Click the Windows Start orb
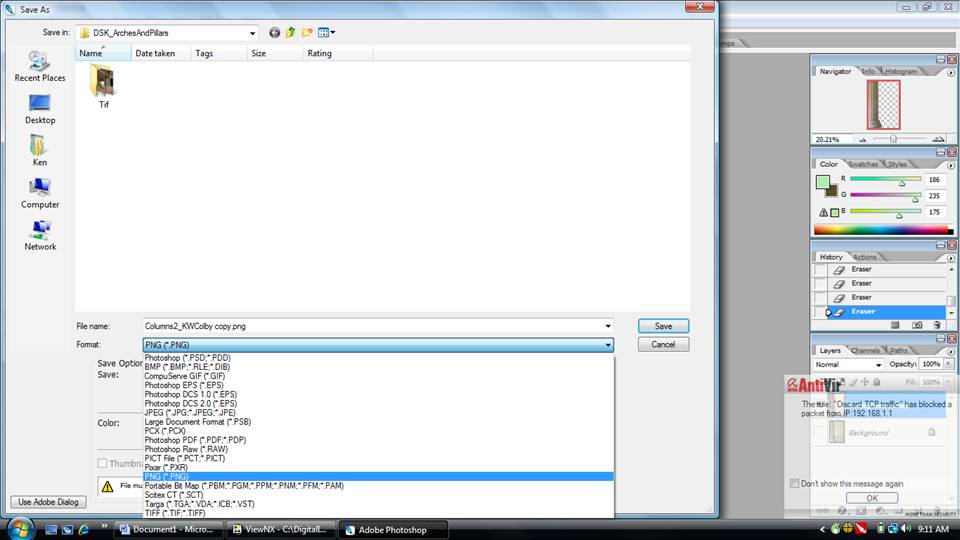The height and width of the screenshot is (540, 960). click(20, 528)
